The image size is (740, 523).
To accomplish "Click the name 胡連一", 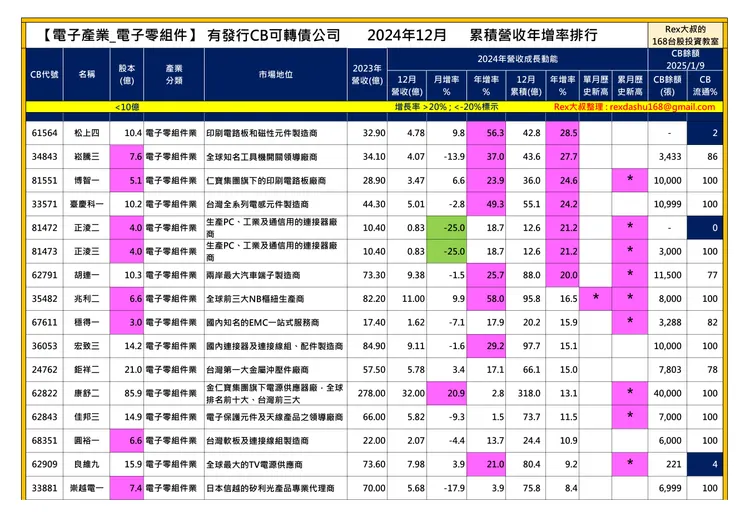I will [x=87, y=275].
